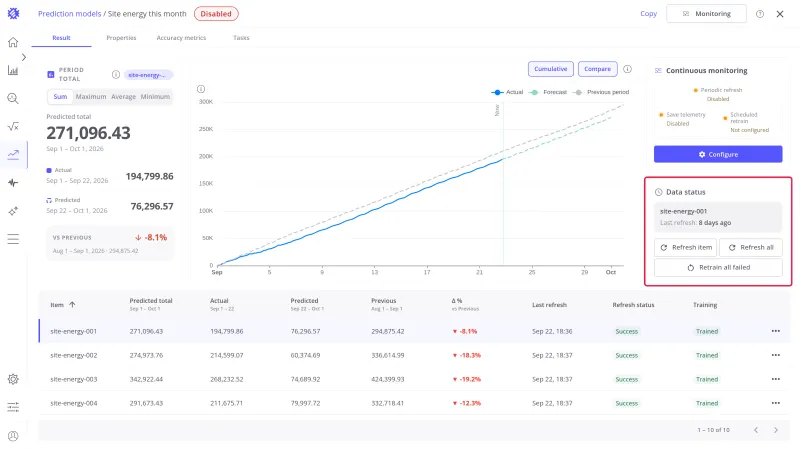Click Refresh all button

[751, 247]
